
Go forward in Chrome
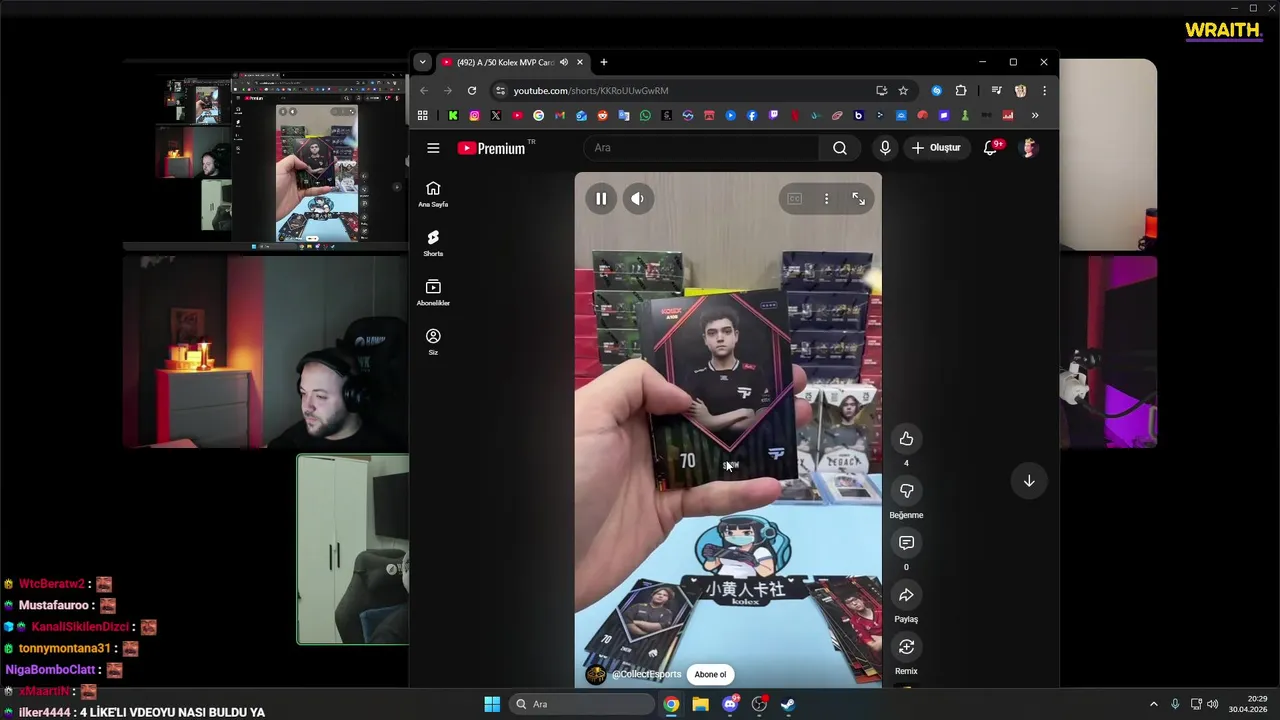pos(447,90)
